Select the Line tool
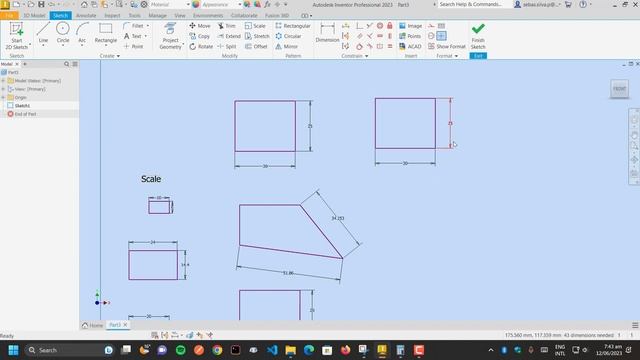 tap(43, 33)
